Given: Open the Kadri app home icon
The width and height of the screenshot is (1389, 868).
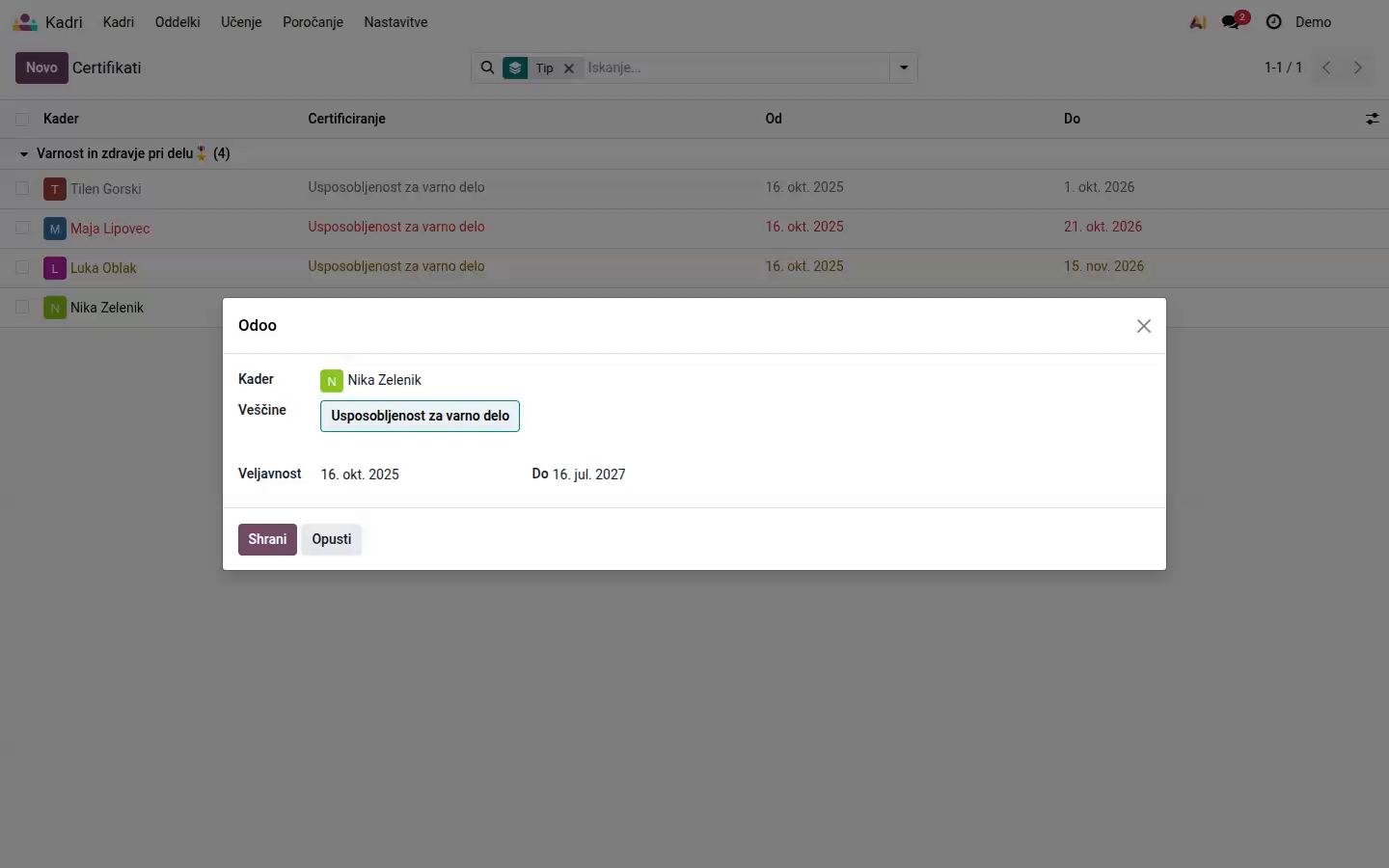Looking at the screenshot, I should pos(25,21).
